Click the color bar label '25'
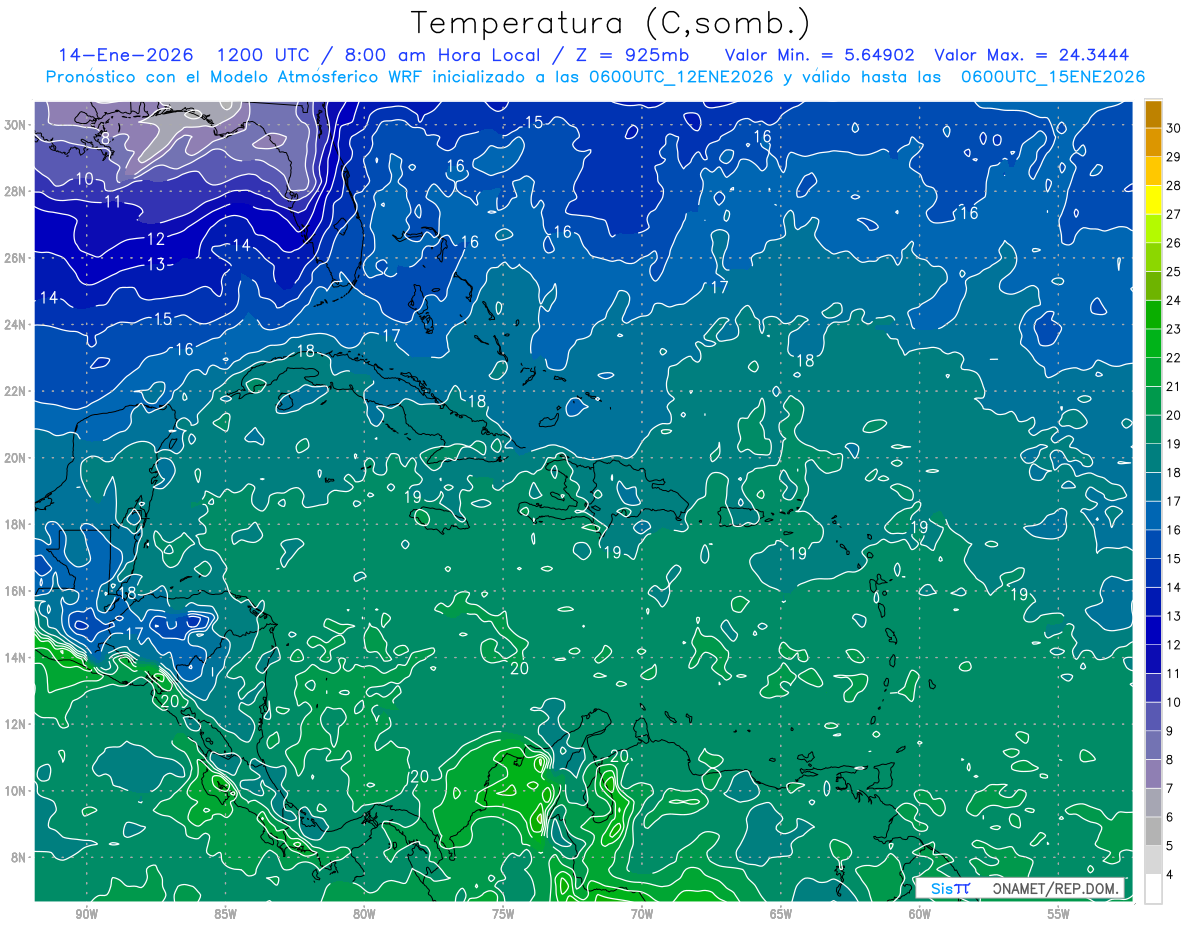Image resolution: width=1200 pixels, height=927 pixels. pos(1173,272)
